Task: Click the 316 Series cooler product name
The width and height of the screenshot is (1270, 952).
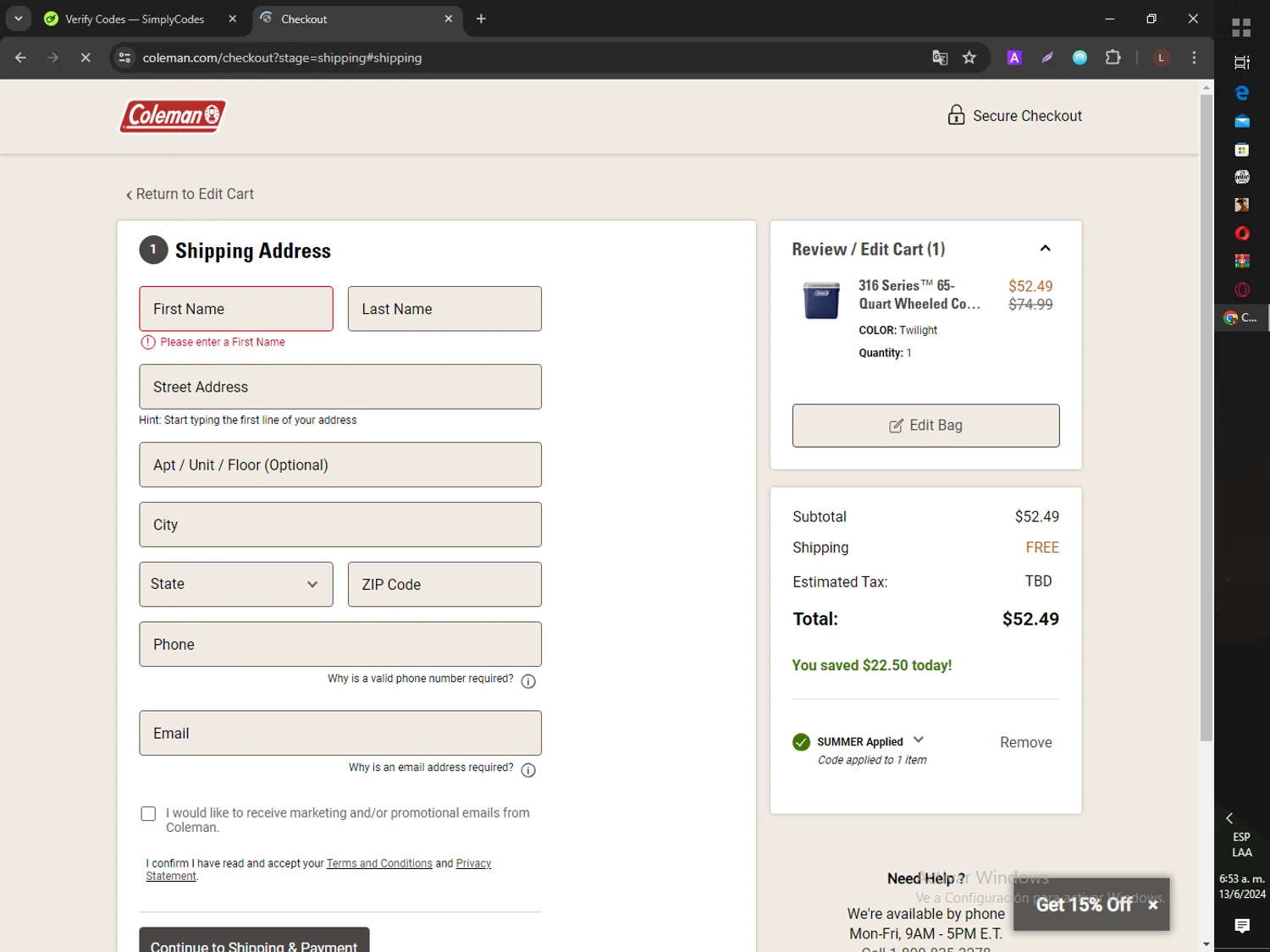Action: (919, 294)
